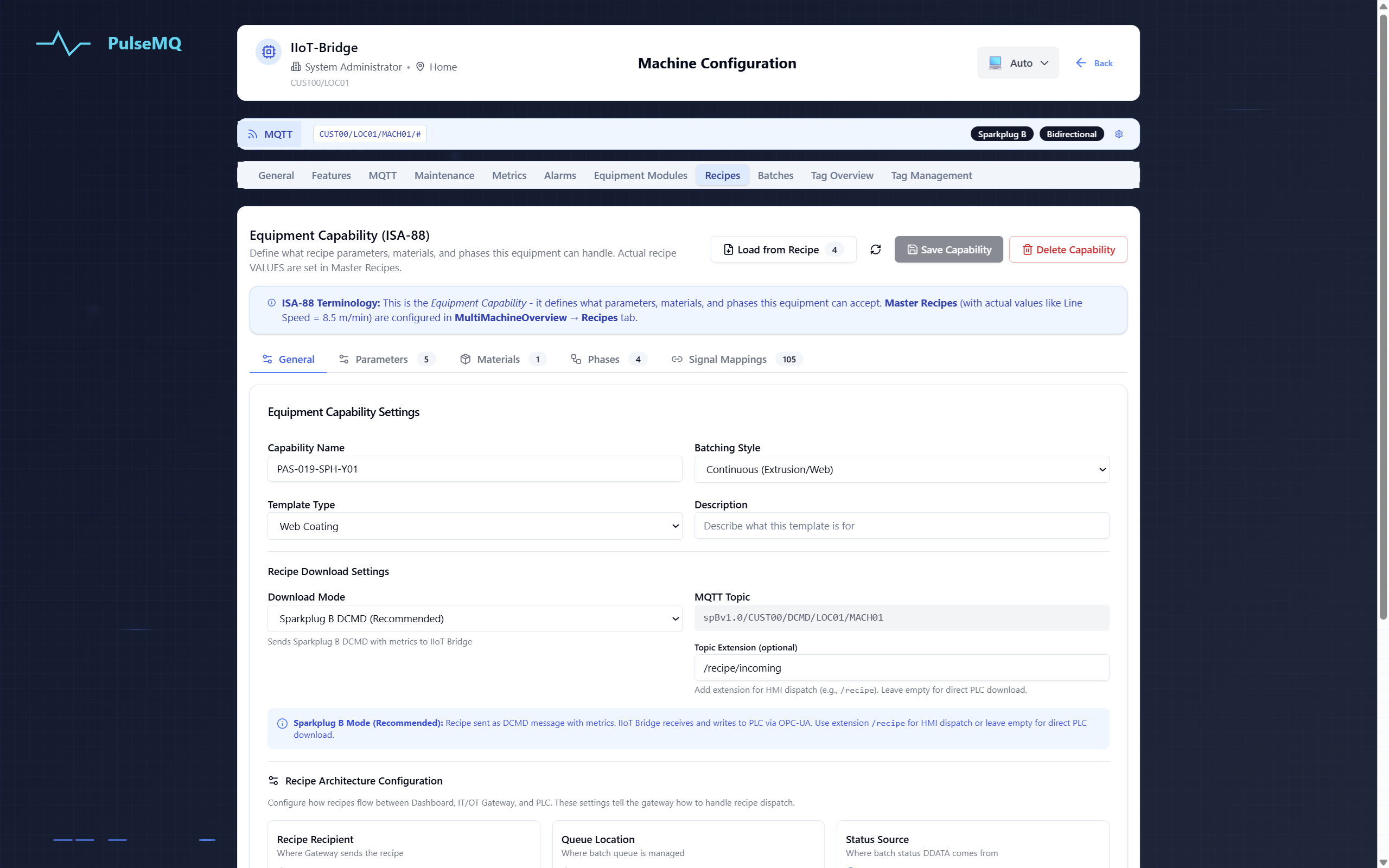Click the Delete Capability button
1389x868 pixels.
(x=1068, y=249)
